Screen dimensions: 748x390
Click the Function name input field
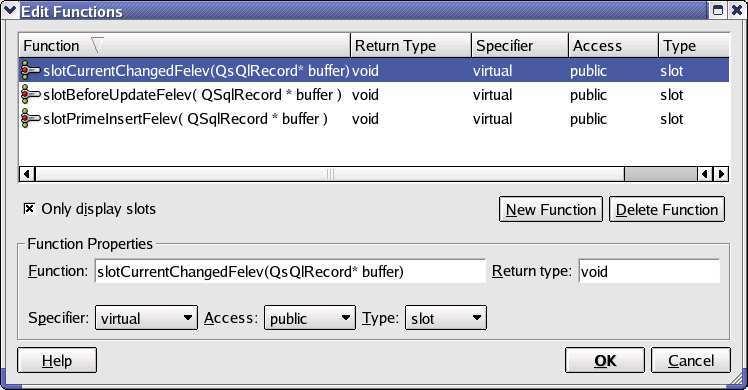pos(290,271)
